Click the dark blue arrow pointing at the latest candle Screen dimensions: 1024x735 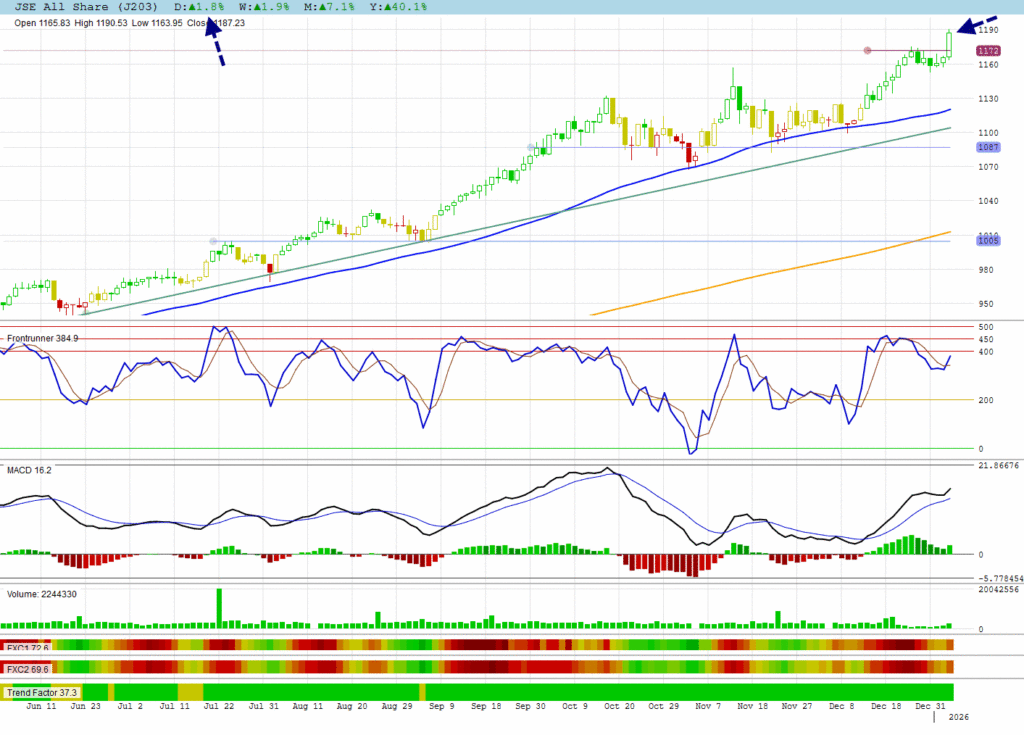[975, 26]
